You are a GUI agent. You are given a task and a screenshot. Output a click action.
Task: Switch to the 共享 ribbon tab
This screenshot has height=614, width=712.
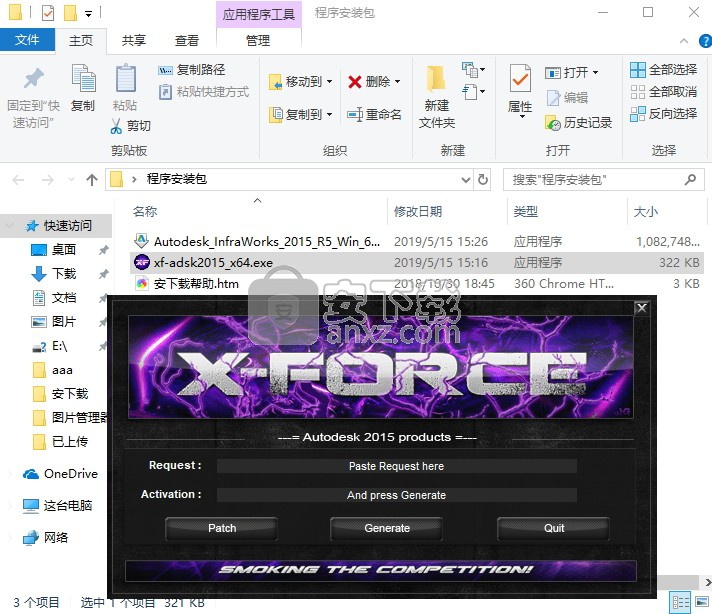tap(134, 40)
